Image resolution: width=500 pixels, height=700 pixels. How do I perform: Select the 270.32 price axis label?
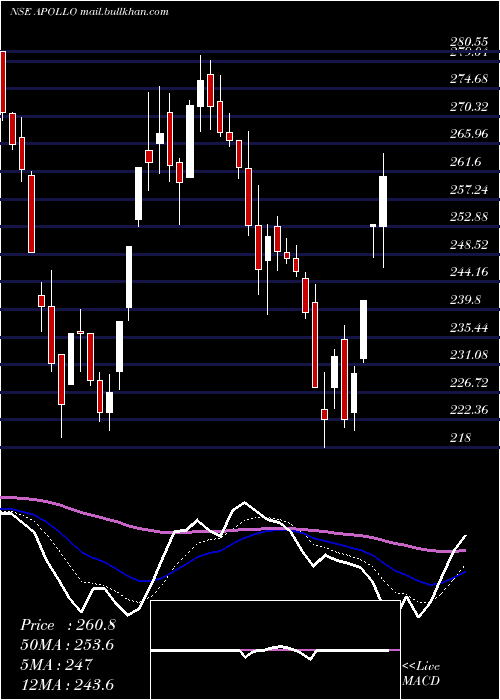pyautogui.click(x=469, y=107)
